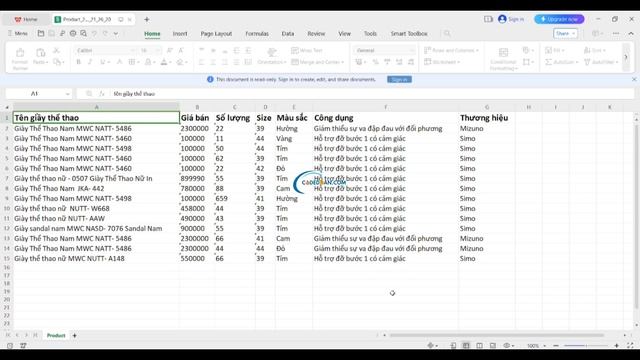Open the font color picker

coord(165,62)
